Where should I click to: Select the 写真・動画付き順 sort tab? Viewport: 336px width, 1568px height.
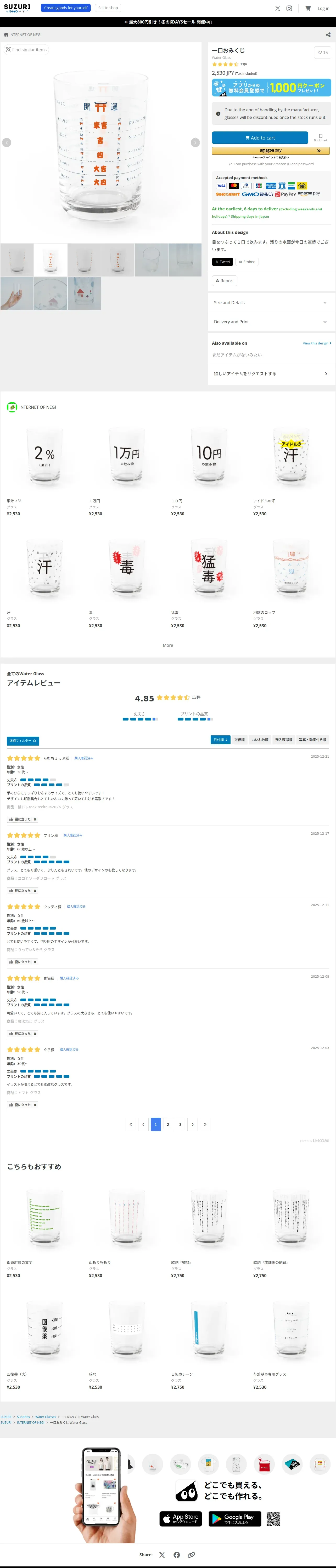[x=312, y=740]
